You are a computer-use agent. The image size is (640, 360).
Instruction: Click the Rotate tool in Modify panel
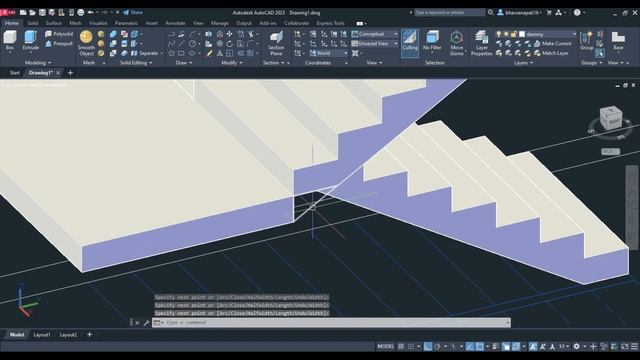tap(229, 44)
